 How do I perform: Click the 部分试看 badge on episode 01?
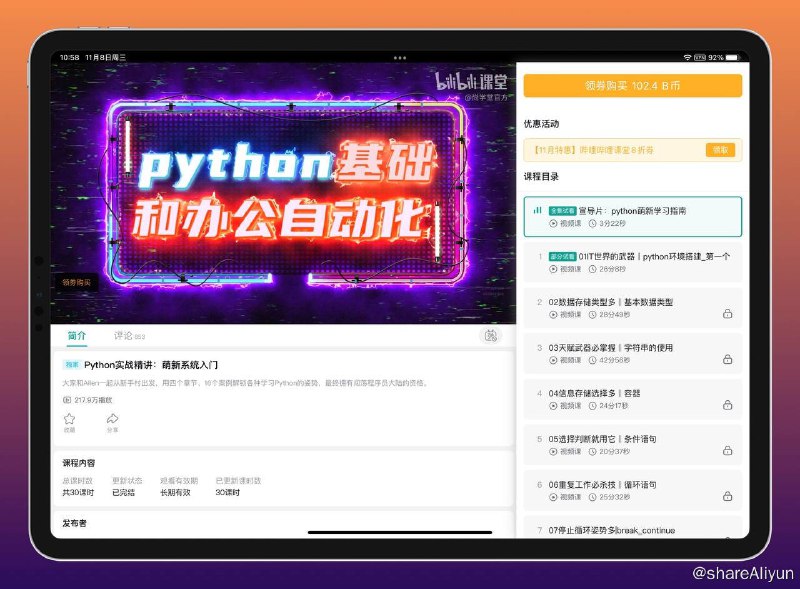pyautogui.click(x=563, y=255)
